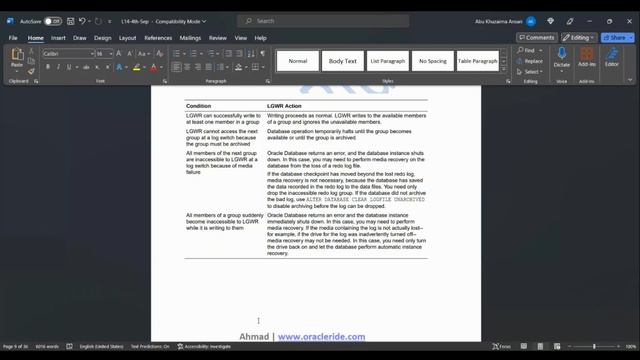Apply the red font color
Image resolution: width=640 pixels, height=360 pixels.
point(153,67)
